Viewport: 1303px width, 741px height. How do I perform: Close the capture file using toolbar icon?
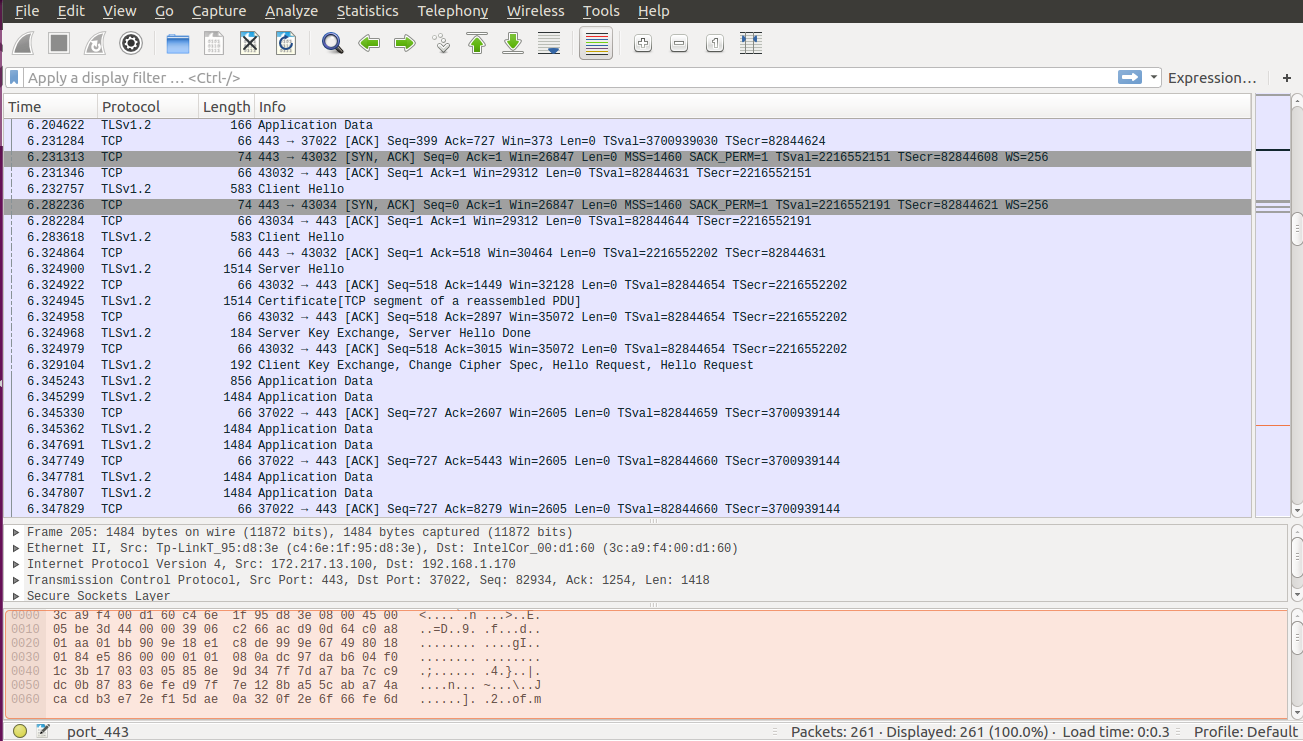tap(250, 43)
